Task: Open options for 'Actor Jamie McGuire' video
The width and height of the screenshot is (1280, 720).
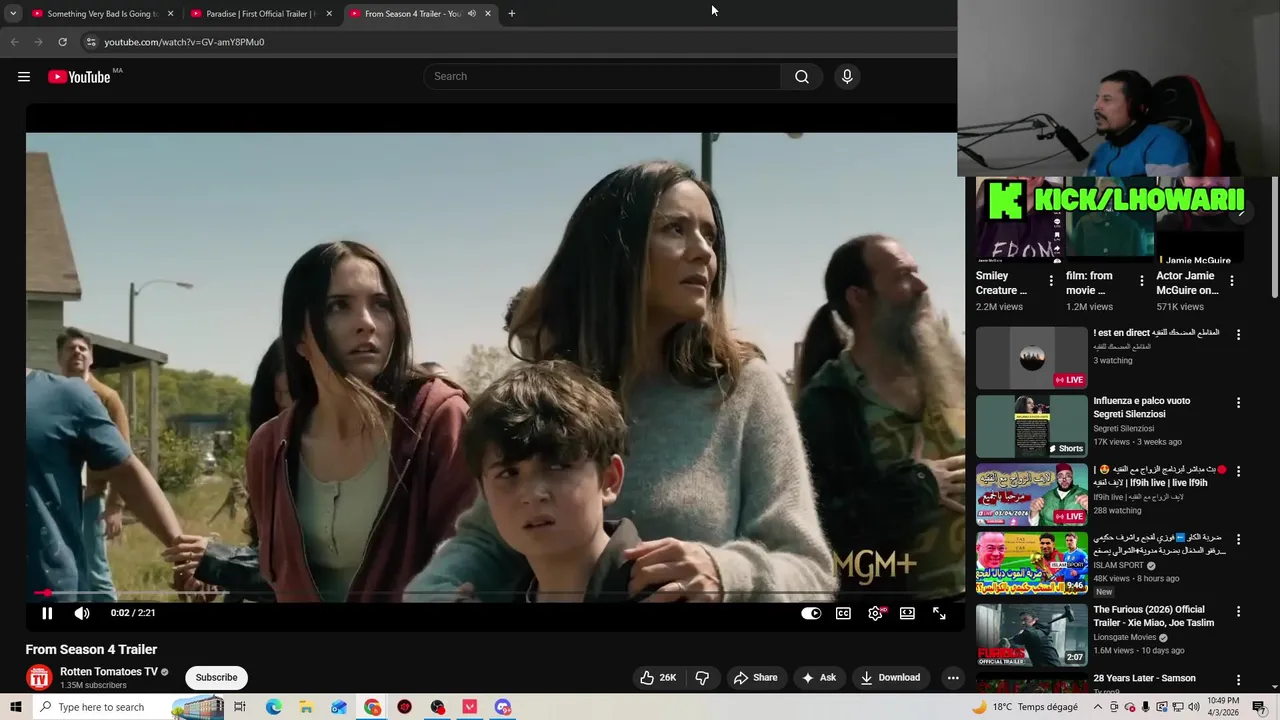Action: (x=1231, y=281)
